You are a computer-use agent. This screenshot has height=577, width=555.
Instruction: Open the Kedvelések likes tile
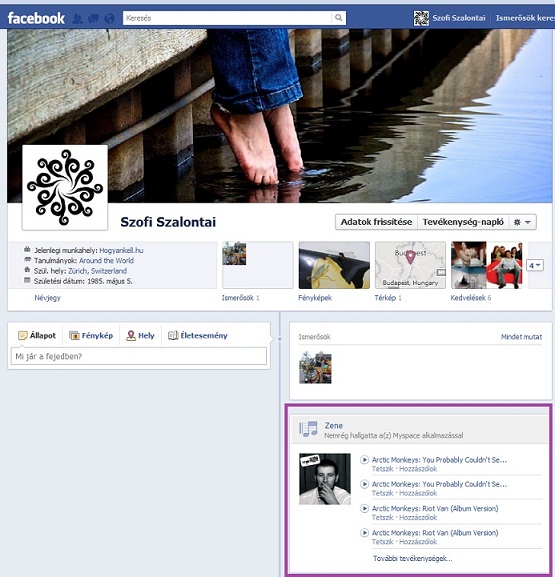[487, 265]
